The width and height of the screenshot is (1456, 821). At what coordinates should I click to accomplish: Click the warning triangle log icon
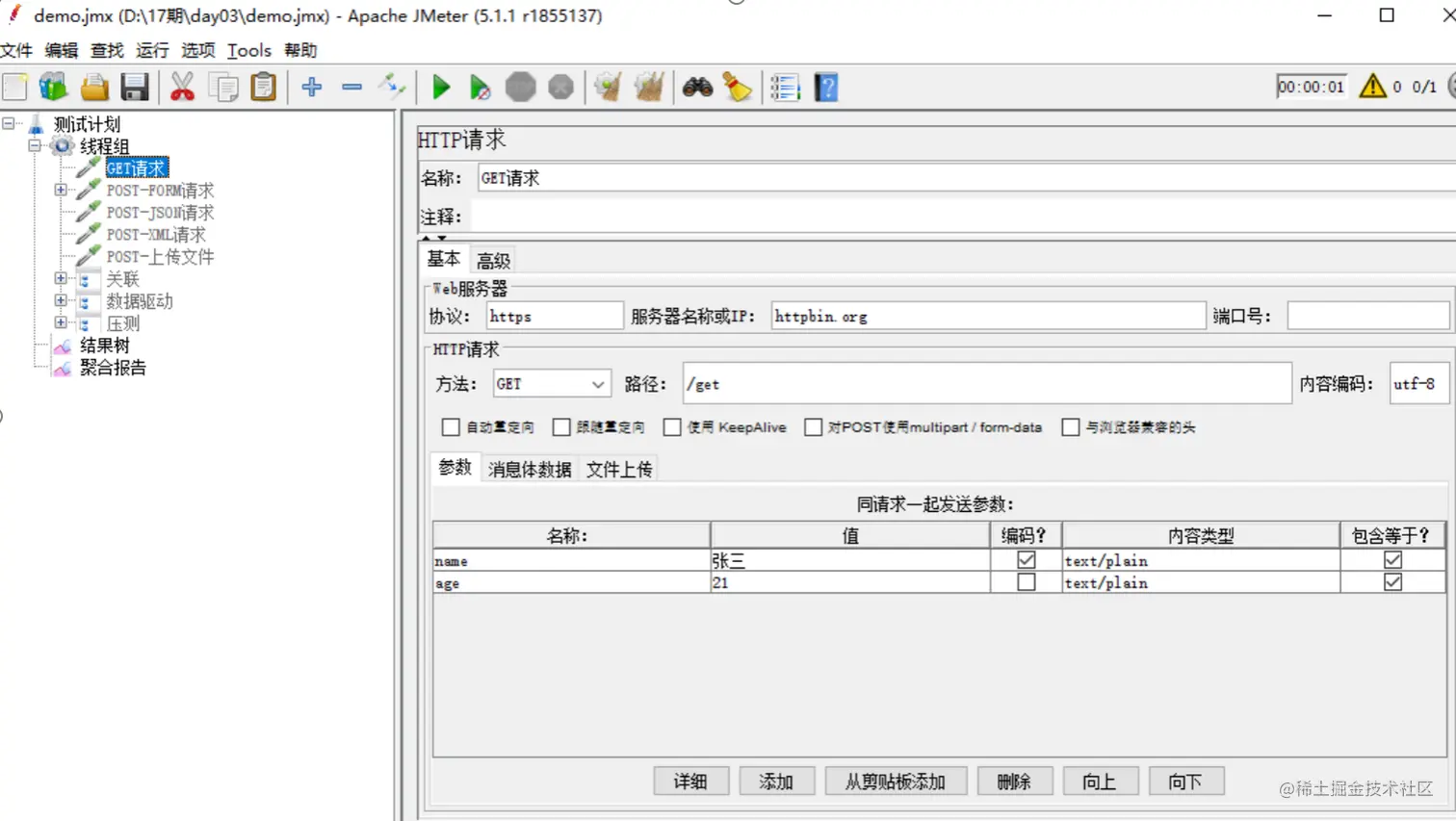coord(1372,87)
